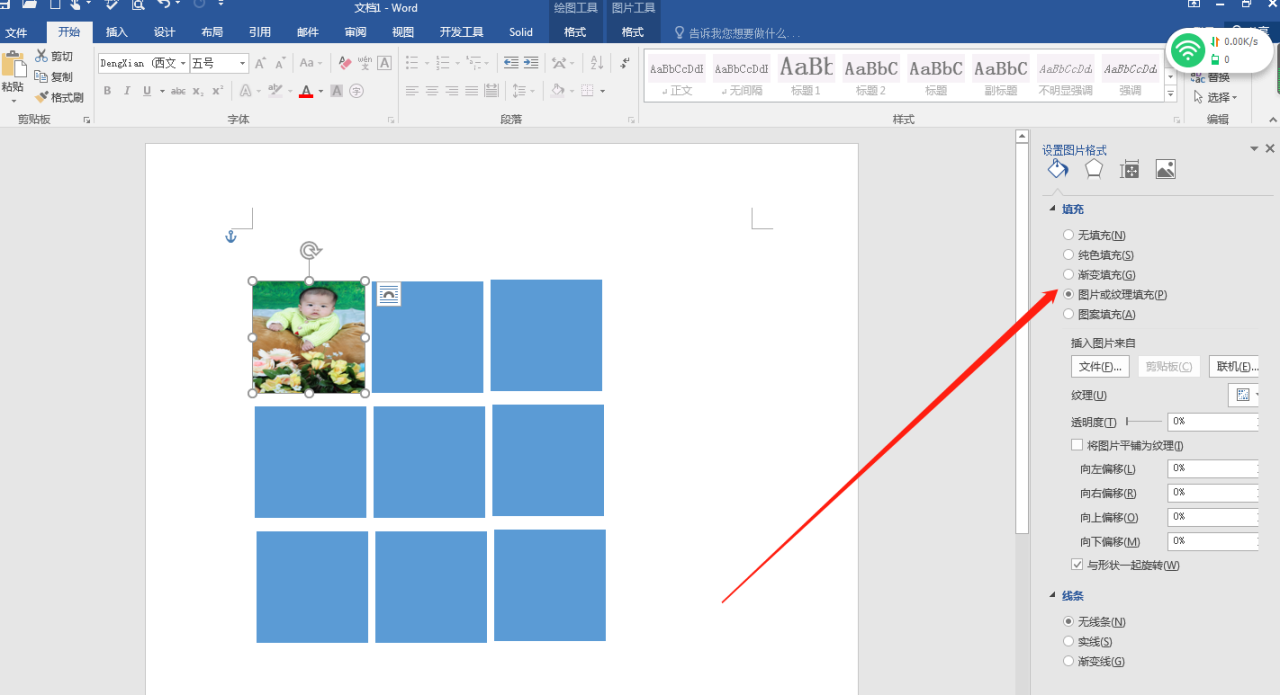
Task: Click the decrease indent icon
Action: pyautogui.click(x=511, y=63)
